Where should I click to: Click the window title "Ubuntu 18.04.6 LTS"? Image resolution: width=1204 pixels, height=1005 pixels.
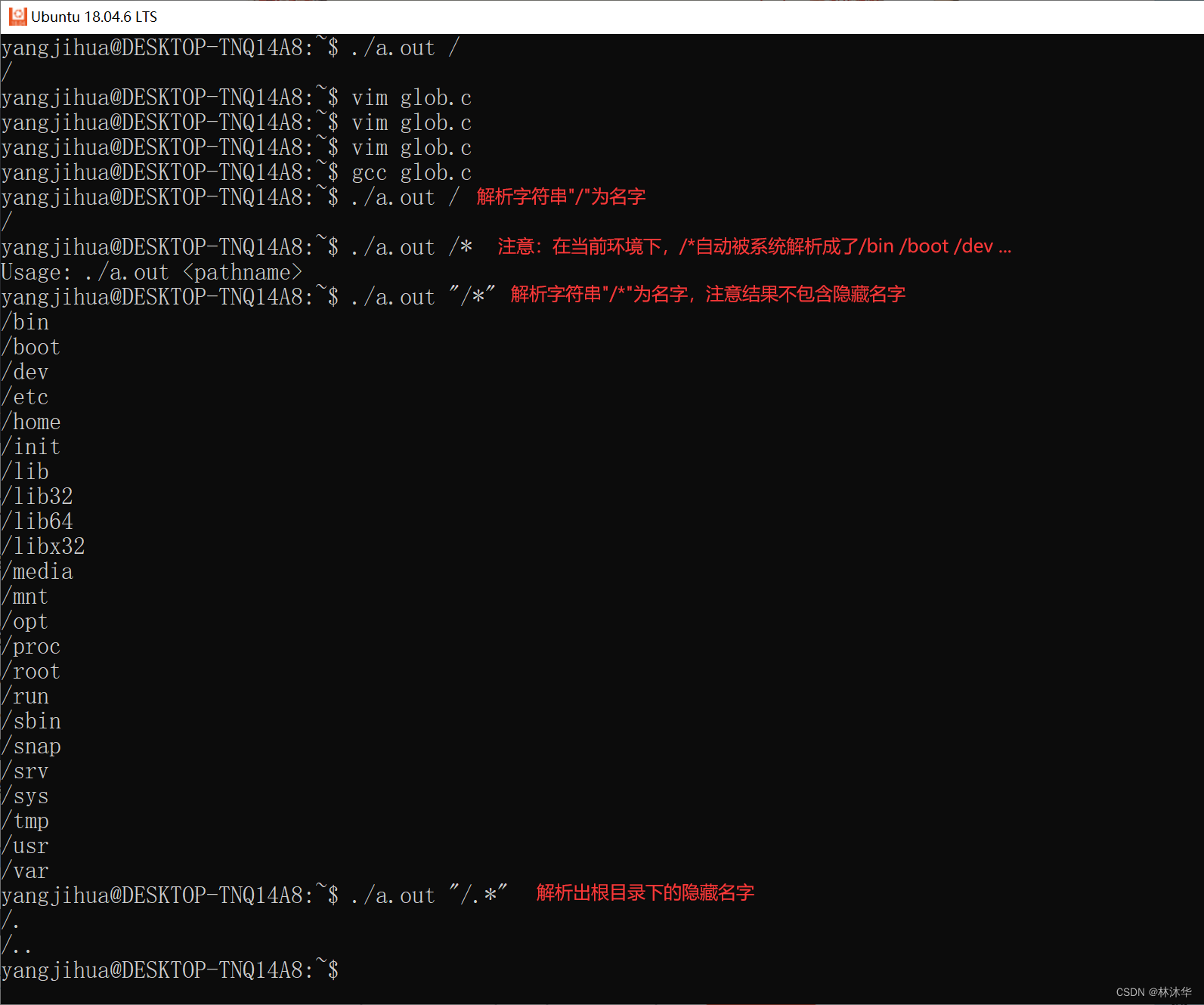[x=94, y=17]
